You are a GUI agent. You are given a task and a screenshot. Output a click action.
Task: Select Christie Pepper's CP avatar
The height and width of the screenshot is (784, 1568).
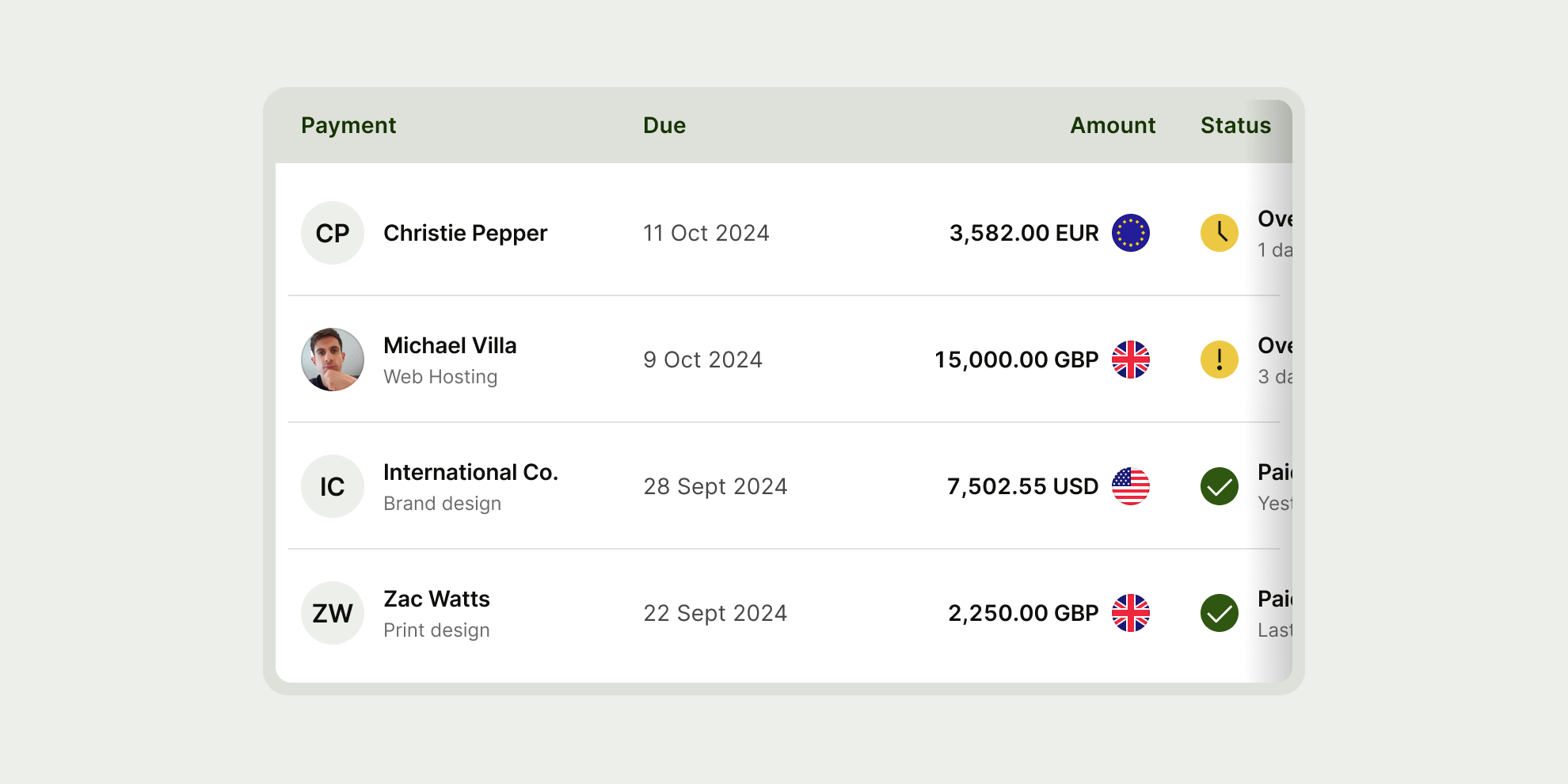pyautogui.click(x=333, y=233)
